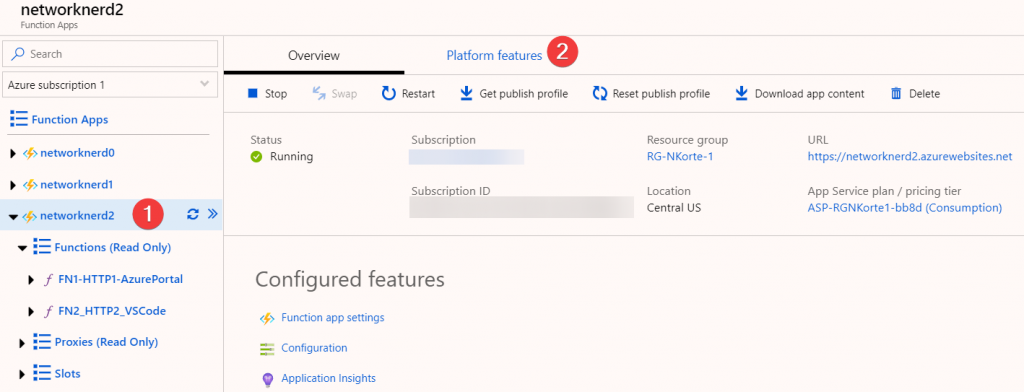Open Function Apps heading in sidebar
Image resolution: width=1024 pixels, height=392 pixels.
coord(70,120)
